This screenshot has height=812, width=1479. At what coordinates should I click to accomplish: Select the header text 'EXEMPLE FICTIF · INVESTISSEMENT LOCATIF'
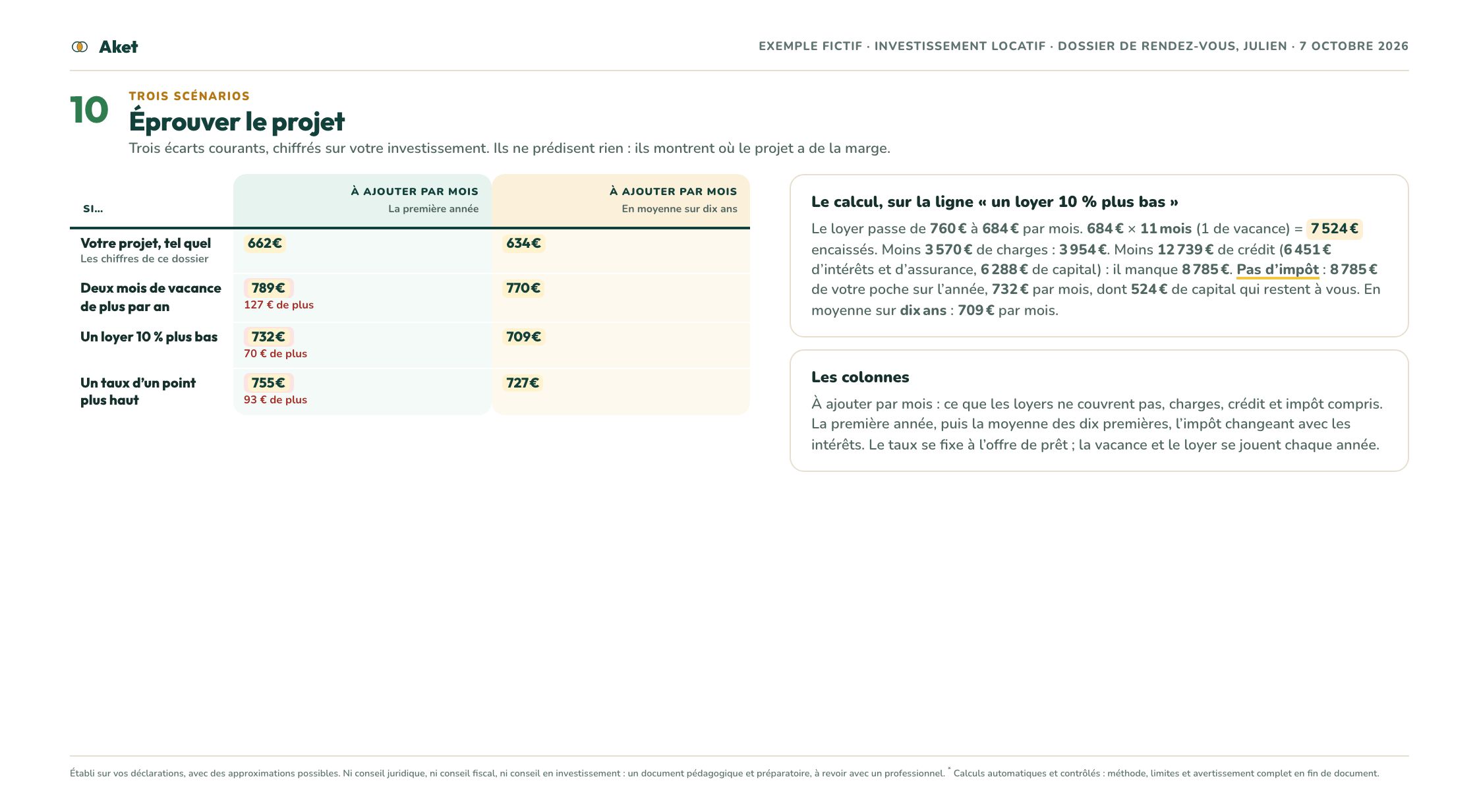(902, 46)
